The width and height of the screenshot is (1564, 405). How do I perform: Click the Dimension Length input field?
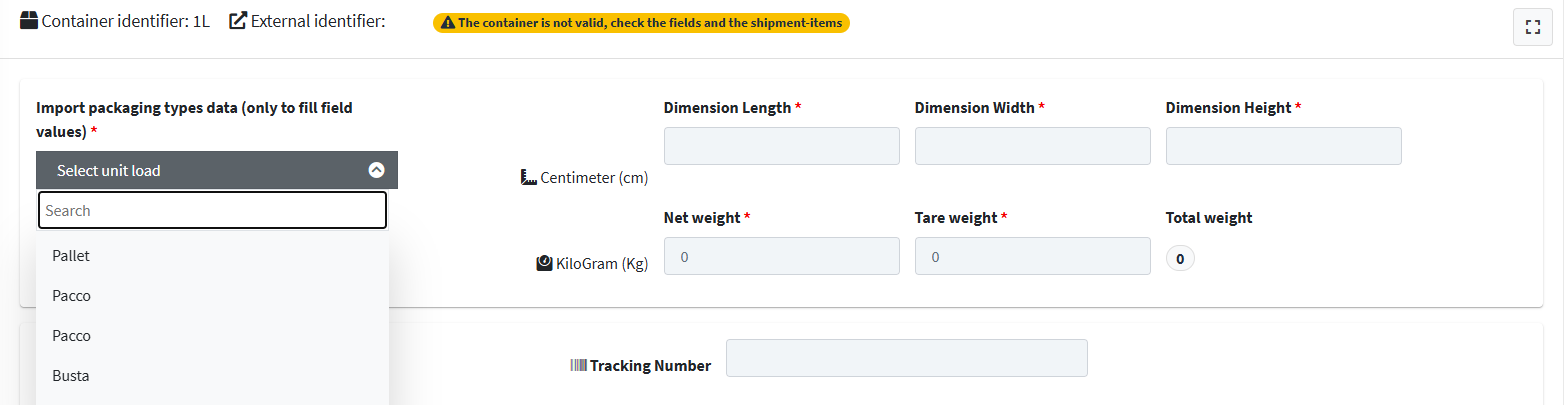(782, 146)
